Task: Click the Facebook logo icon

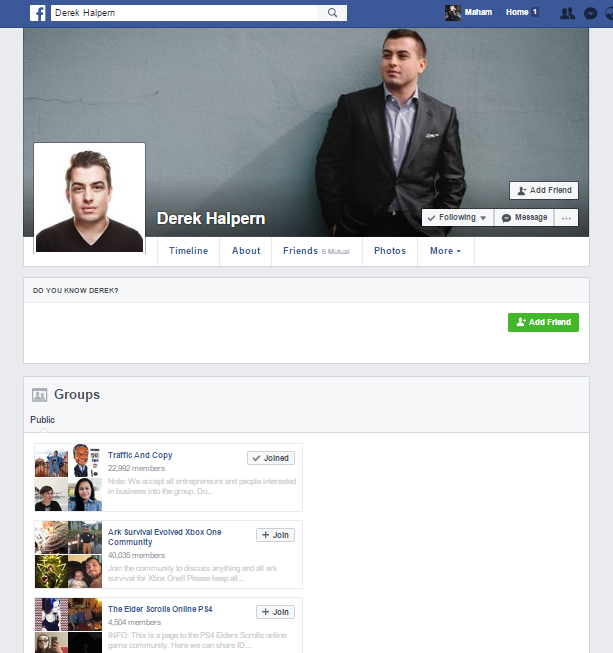Action: point(37,13)
